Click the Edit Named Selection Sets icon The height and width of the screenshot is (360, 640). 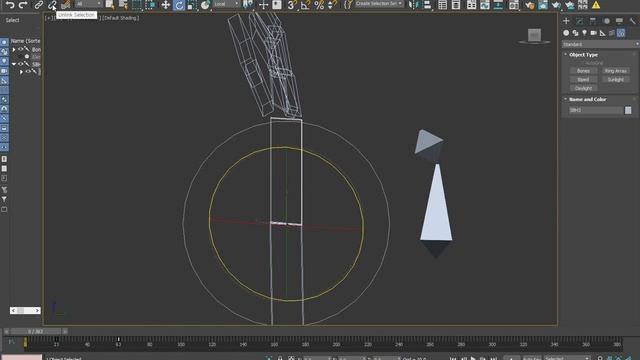347,5
